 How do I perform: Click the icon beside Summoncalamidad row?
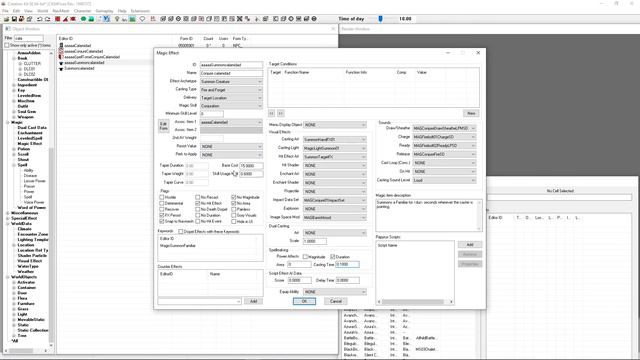(x=61, y=69)
